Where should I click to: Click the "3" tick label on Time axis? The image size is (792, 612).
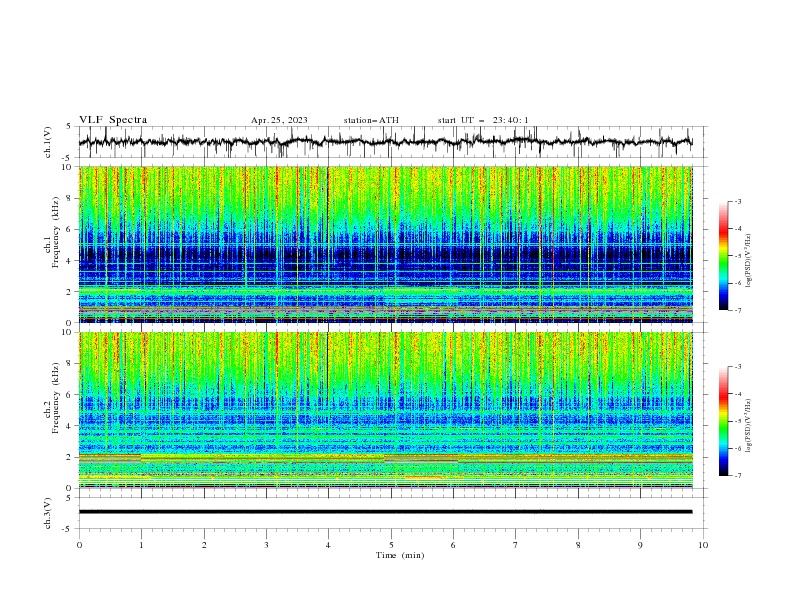(266, 545)
